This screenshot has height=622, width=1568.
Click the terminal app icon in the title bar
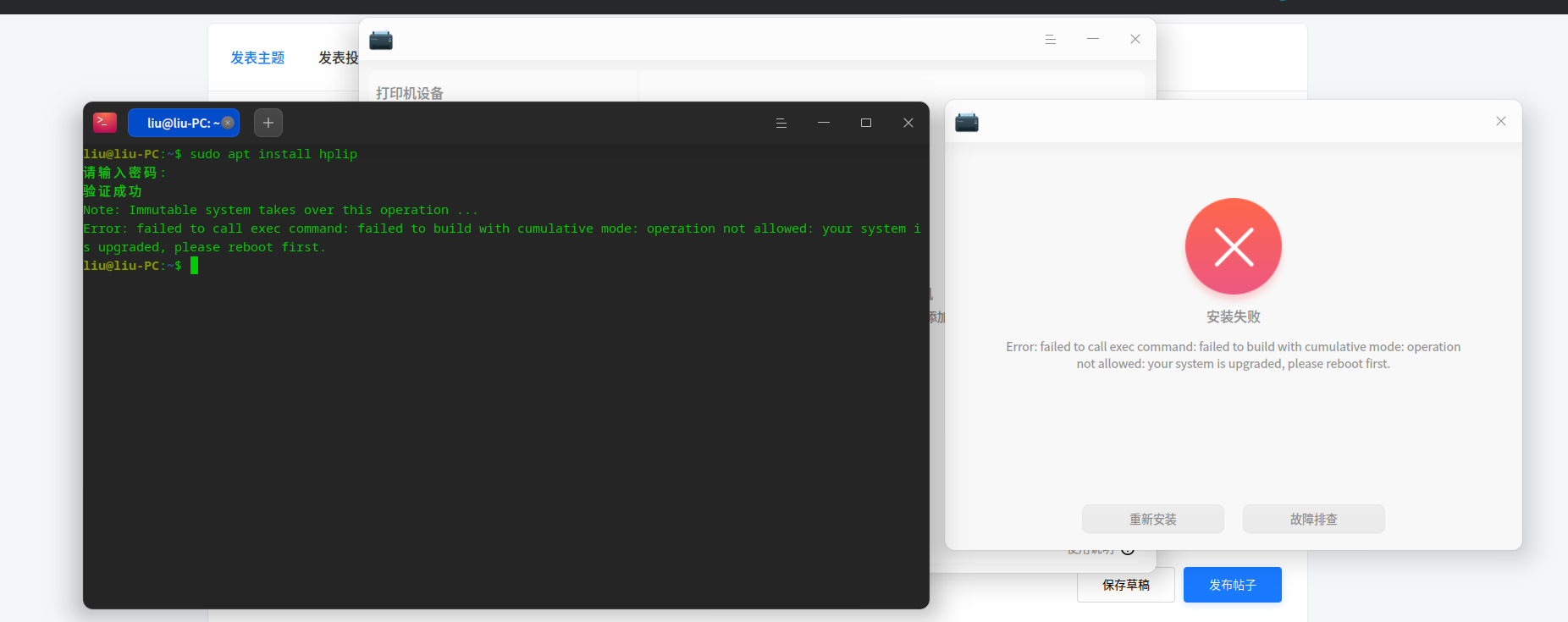tap(105, 123)
